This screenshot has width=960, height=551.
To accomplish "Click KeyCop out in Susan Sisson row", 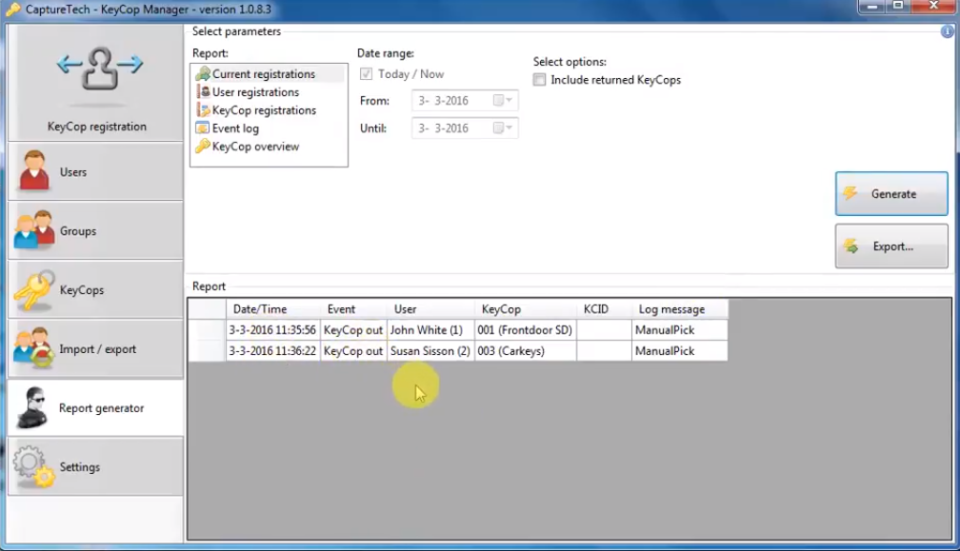I will [353, 351].
